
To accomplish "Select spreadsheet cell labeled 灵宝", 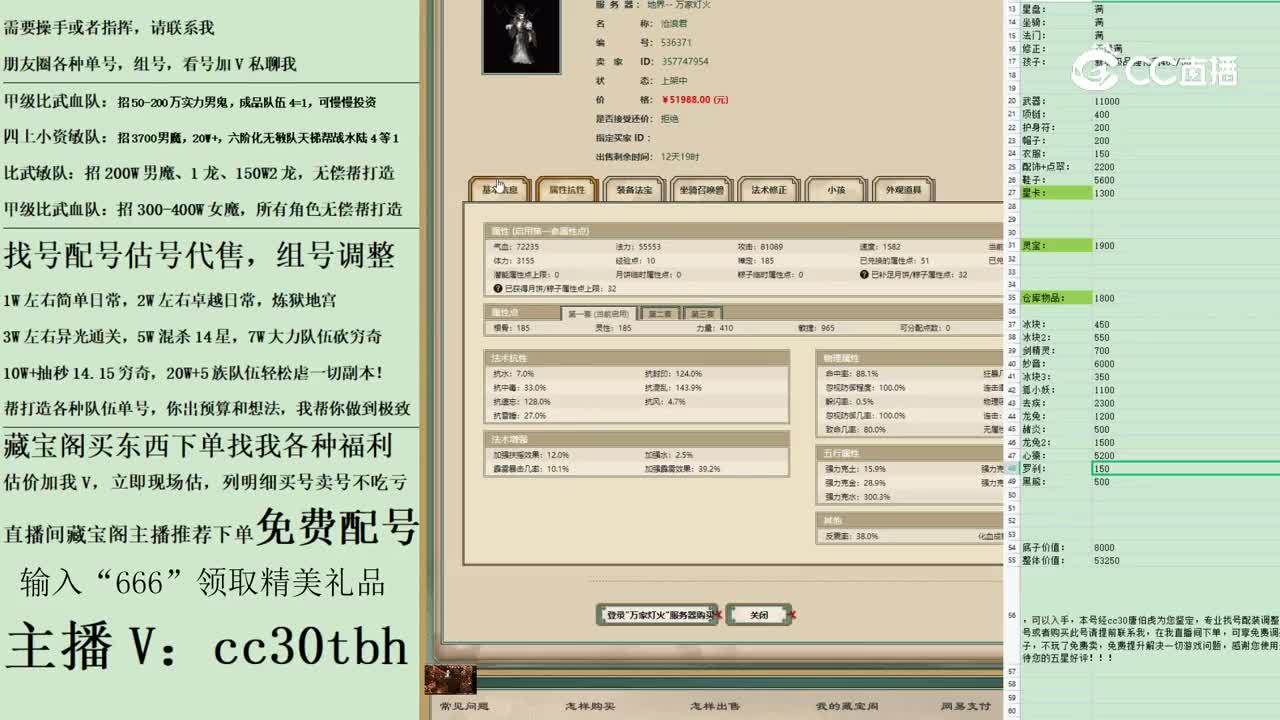I will coord(1056,245).
